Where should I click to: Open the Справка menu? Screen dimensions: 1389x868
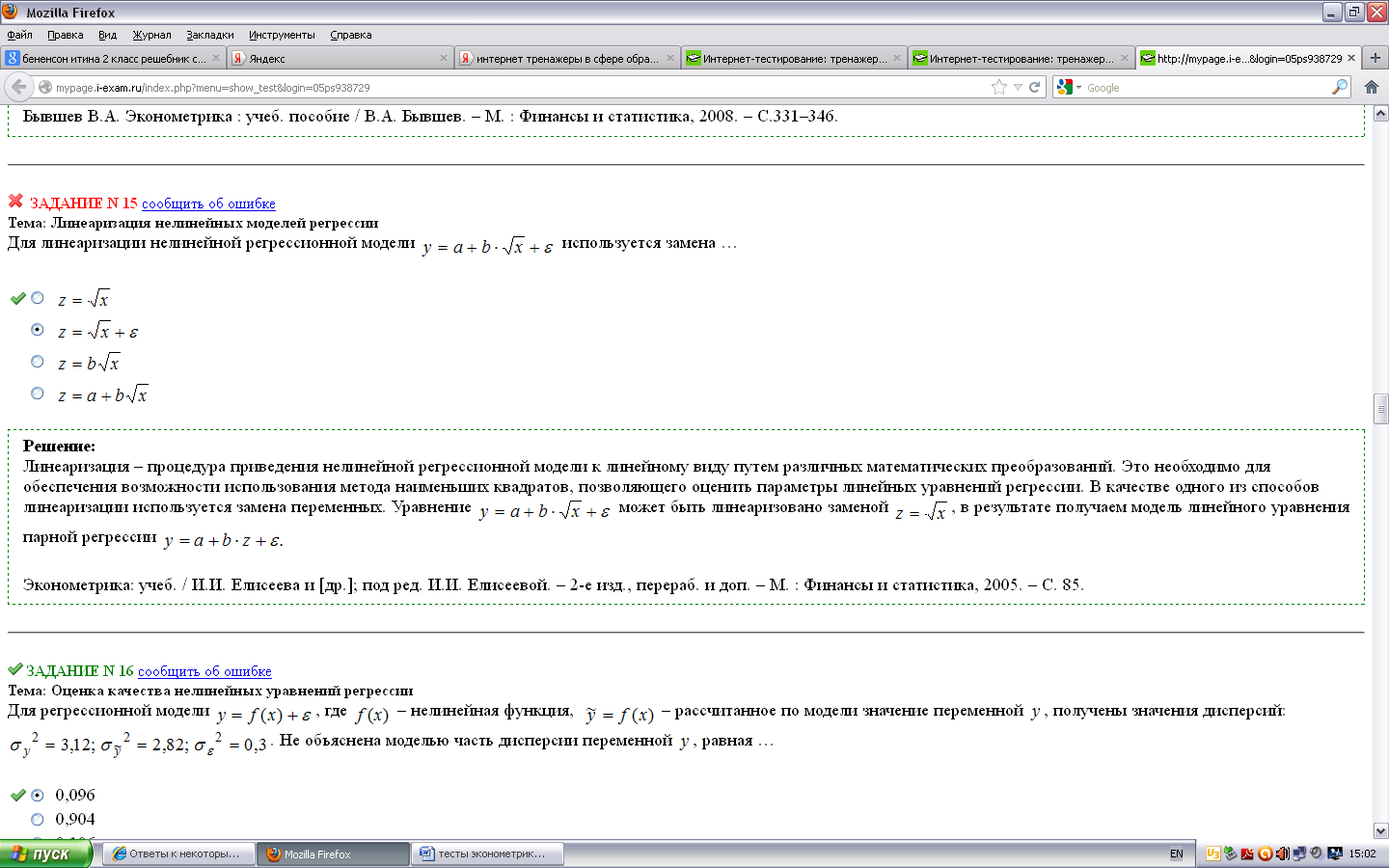click(350, 35)
